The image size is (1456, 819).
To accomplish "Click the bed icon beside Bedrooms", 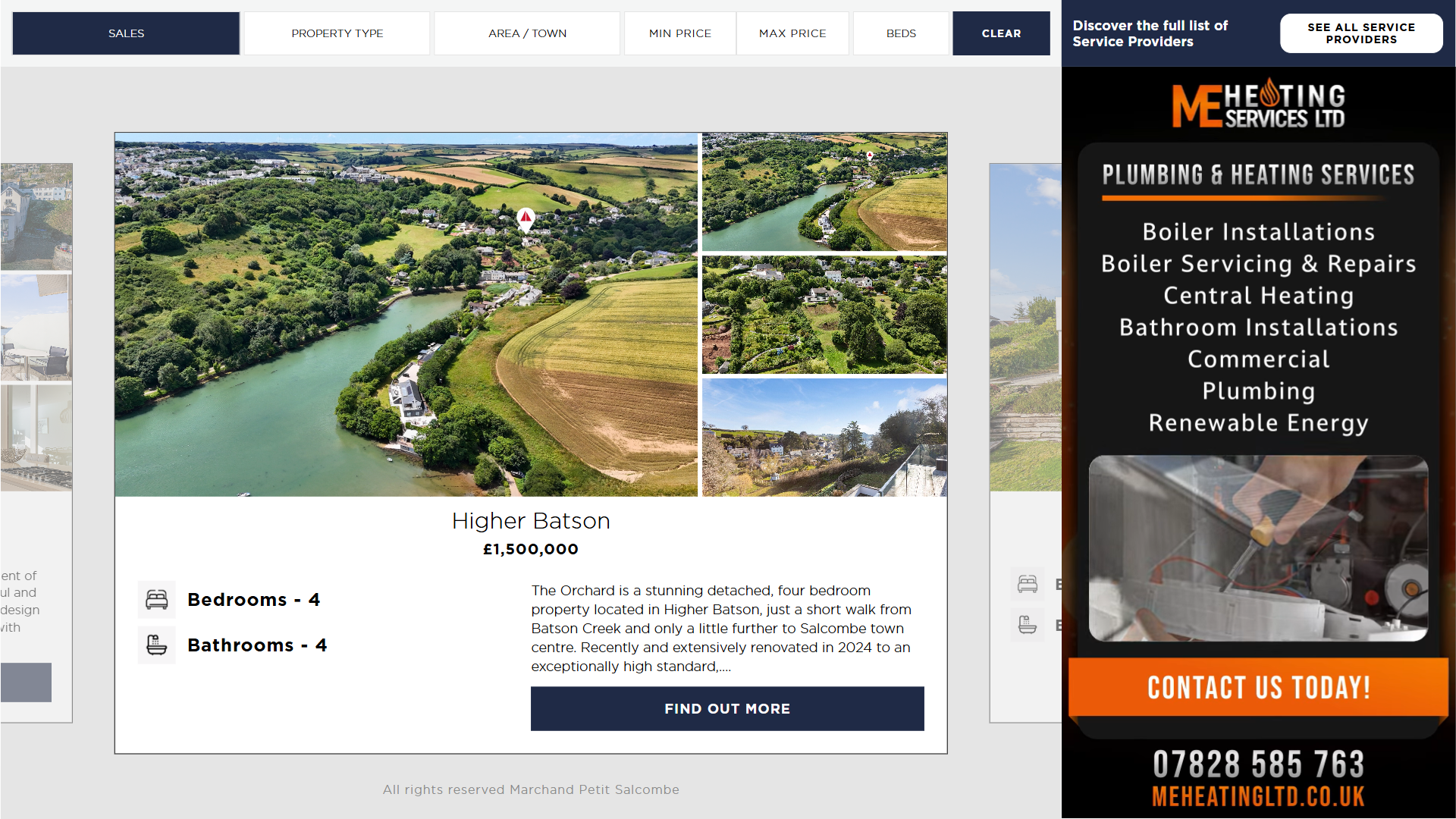I will pos(157,600).
